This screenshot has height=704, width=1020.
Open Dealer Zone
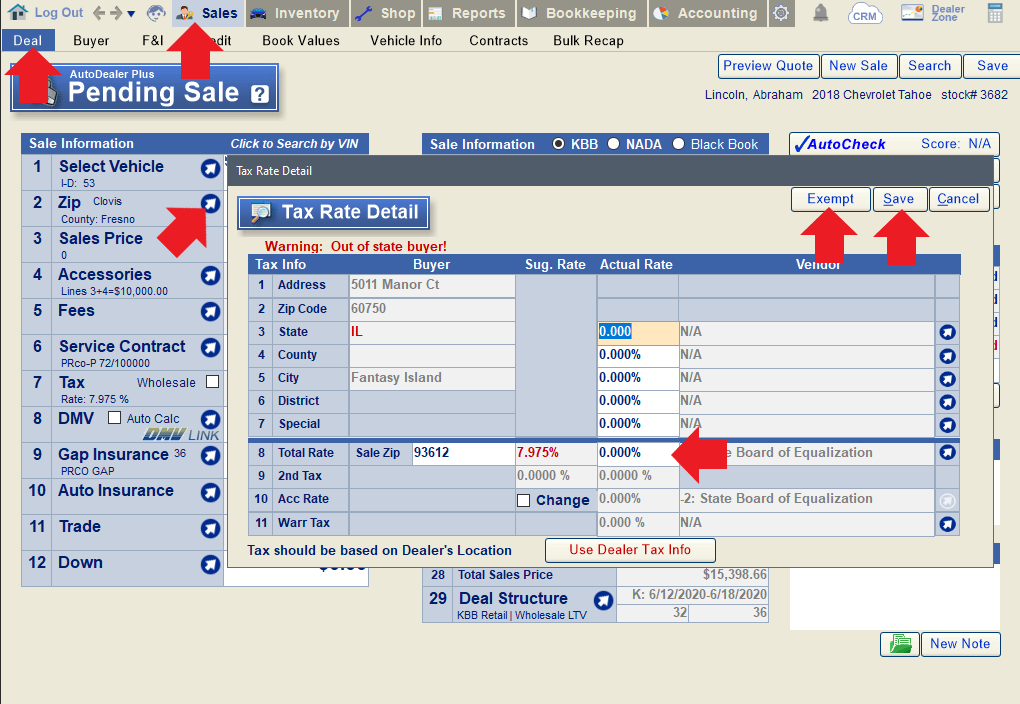933,13
